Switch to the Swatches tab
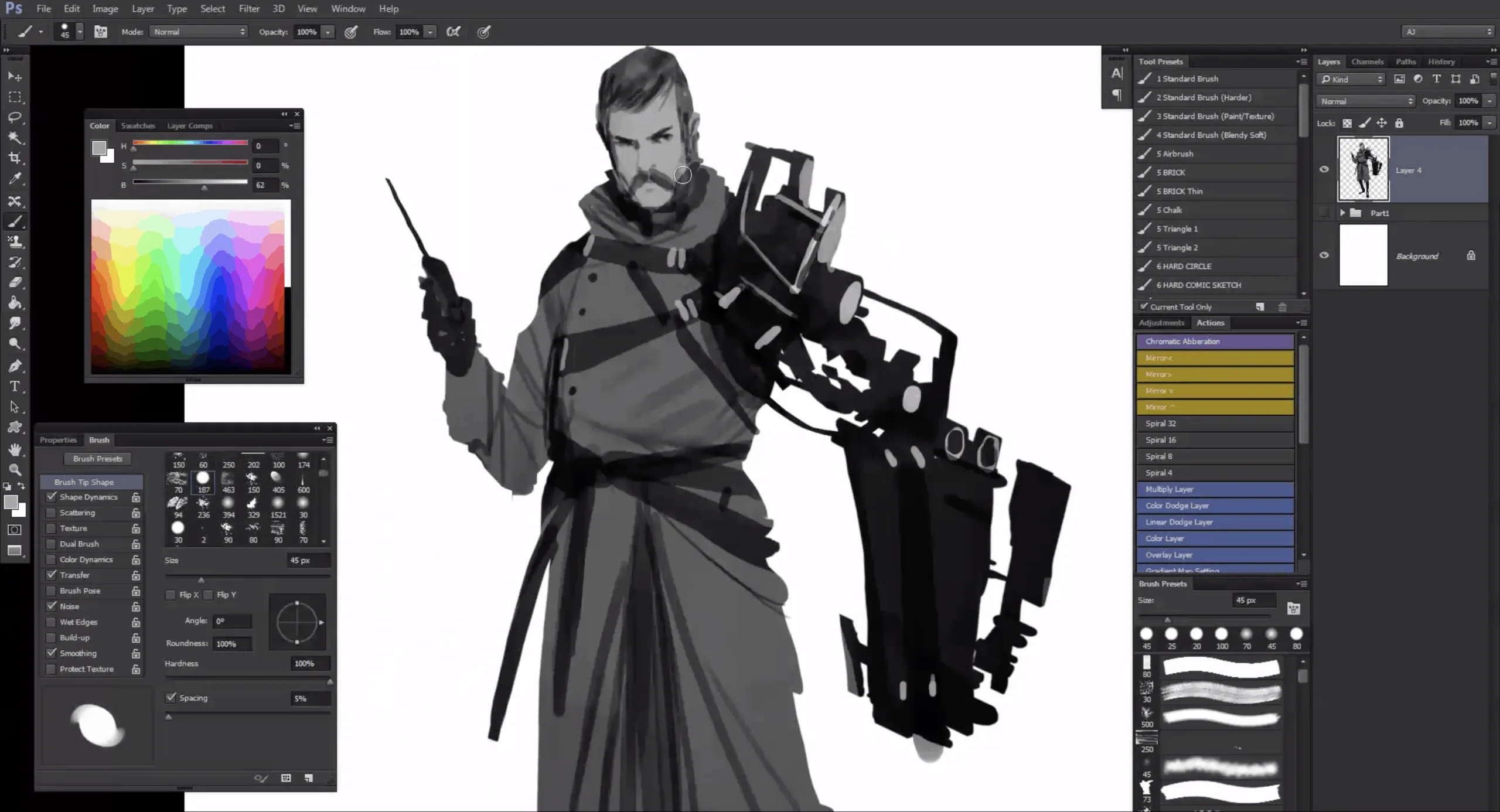 (x=138, y=125)
